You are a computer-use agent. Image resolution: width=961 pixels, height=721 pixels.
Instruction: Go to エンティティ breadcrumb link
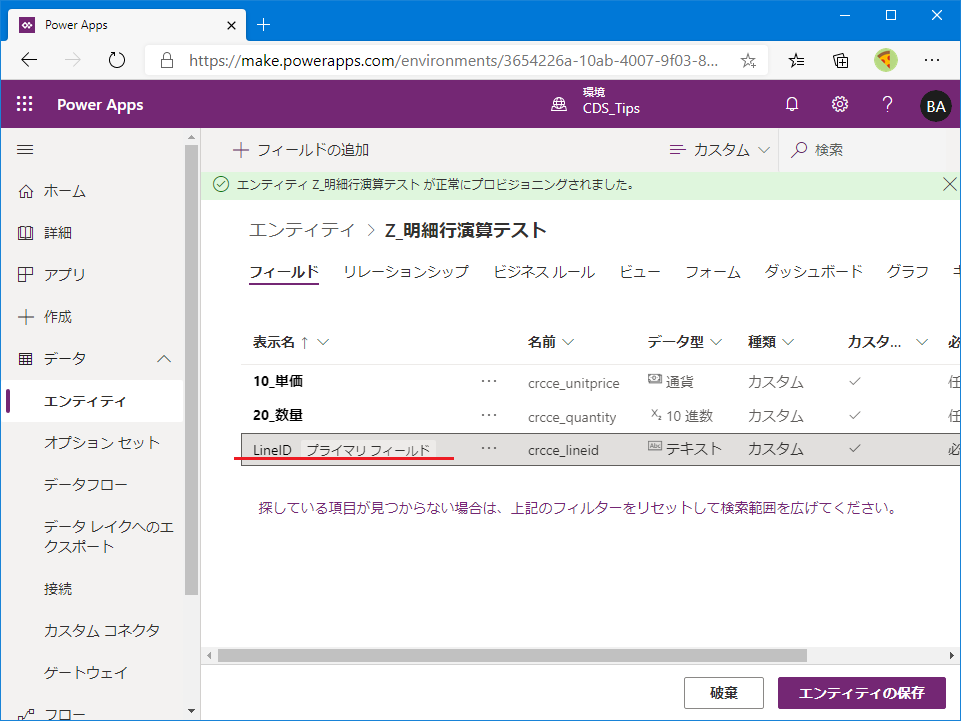[x=302, y=231]
